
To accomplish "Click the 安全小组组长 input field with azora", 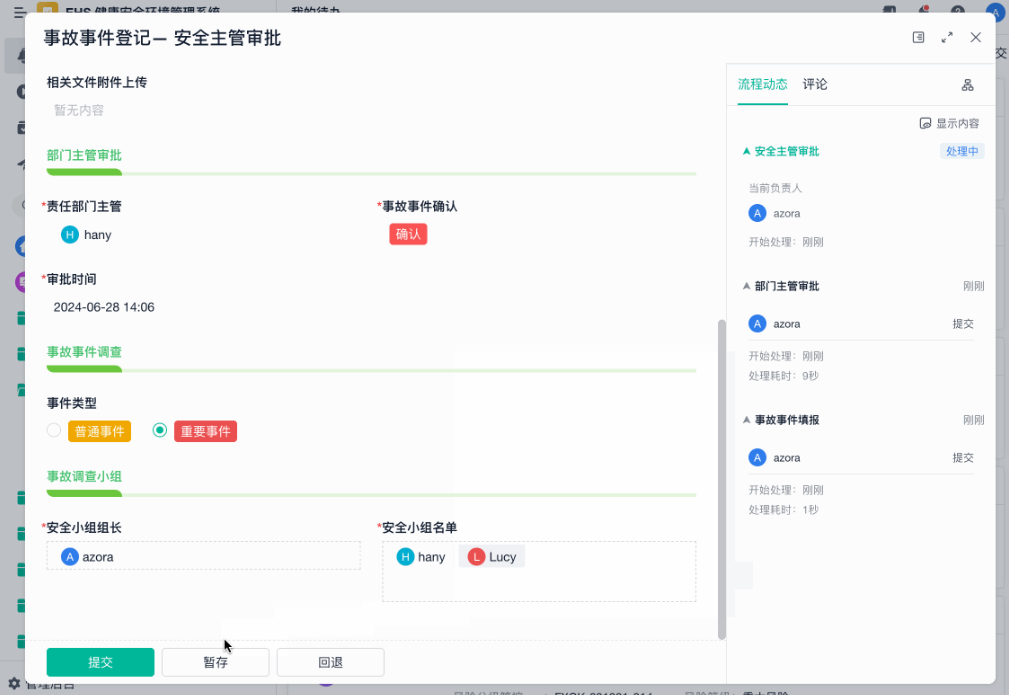I will (x=203, y=556).
